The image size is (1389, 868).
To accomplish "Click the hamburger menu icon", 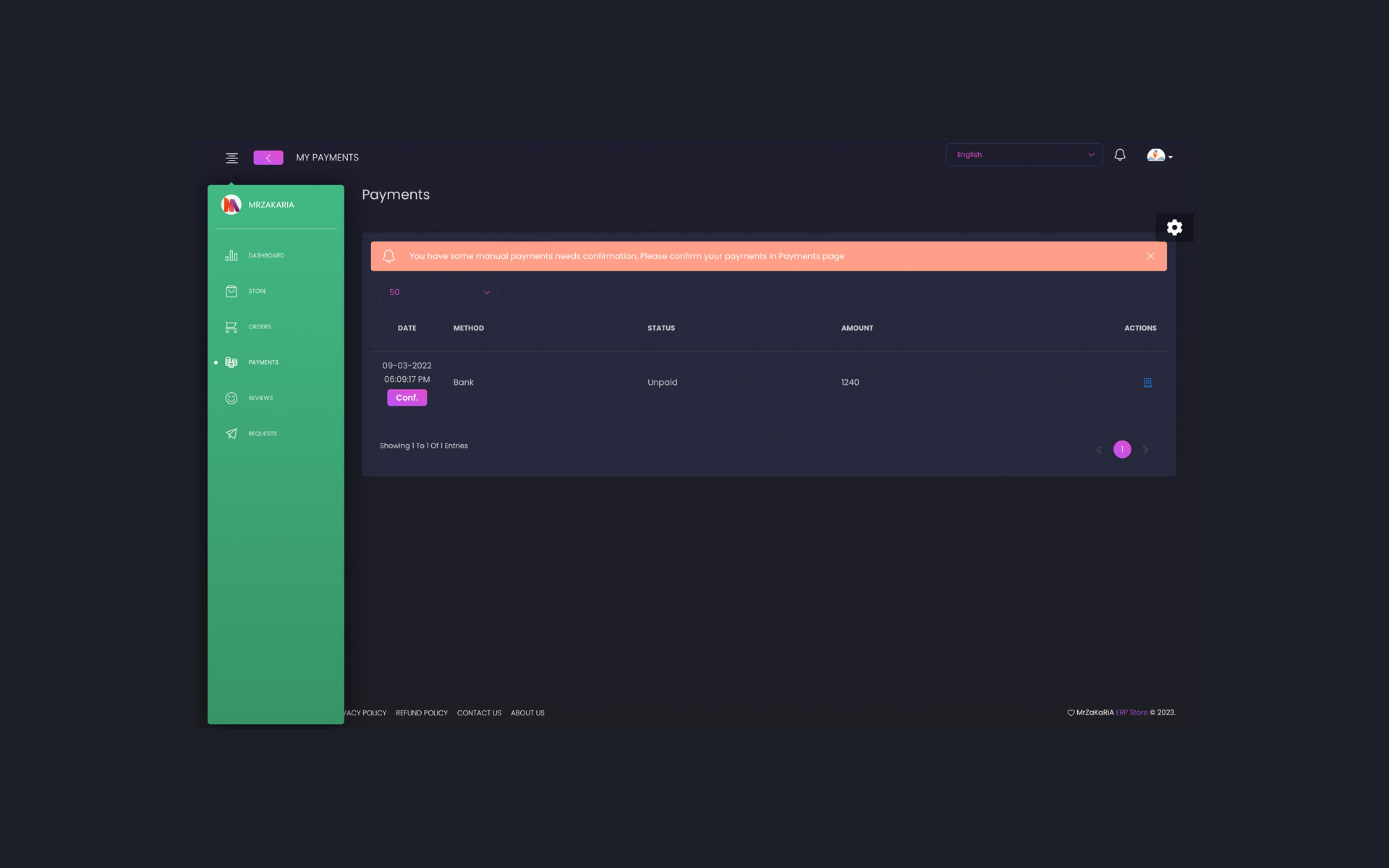I will (231, 158).
